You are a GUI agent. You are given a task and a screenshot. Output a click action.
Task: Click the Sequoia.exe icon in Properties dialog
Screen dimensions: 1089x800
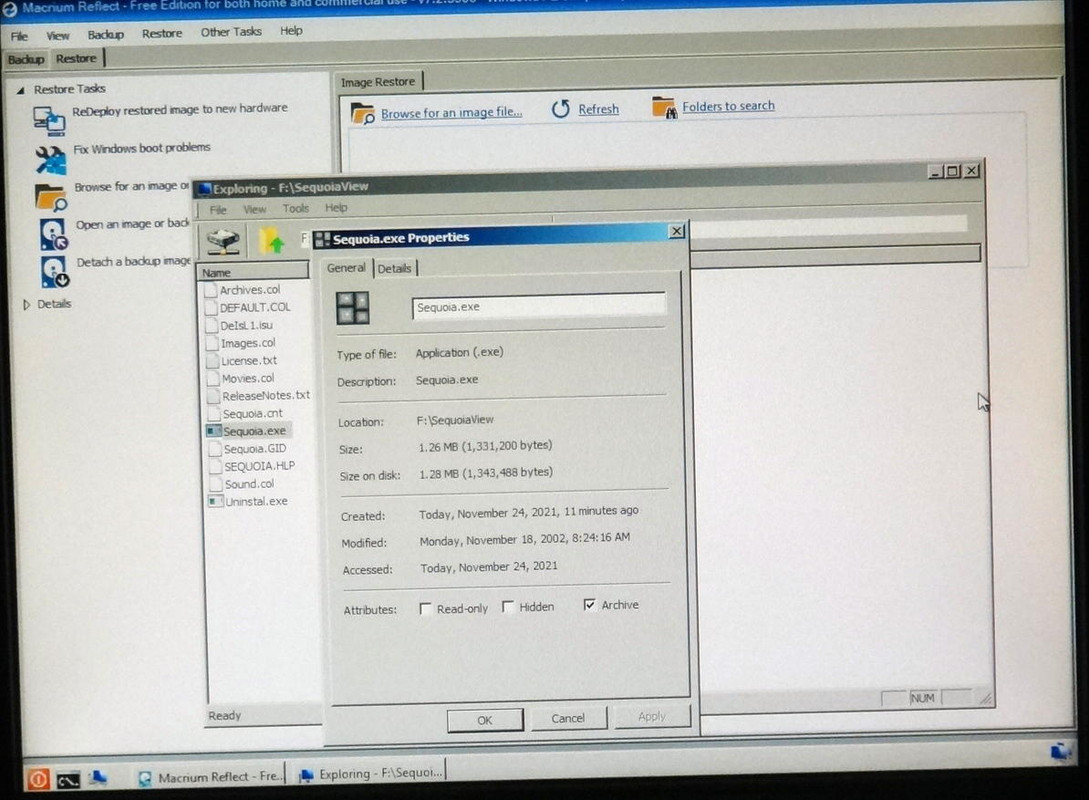click(x=353, y=308)
